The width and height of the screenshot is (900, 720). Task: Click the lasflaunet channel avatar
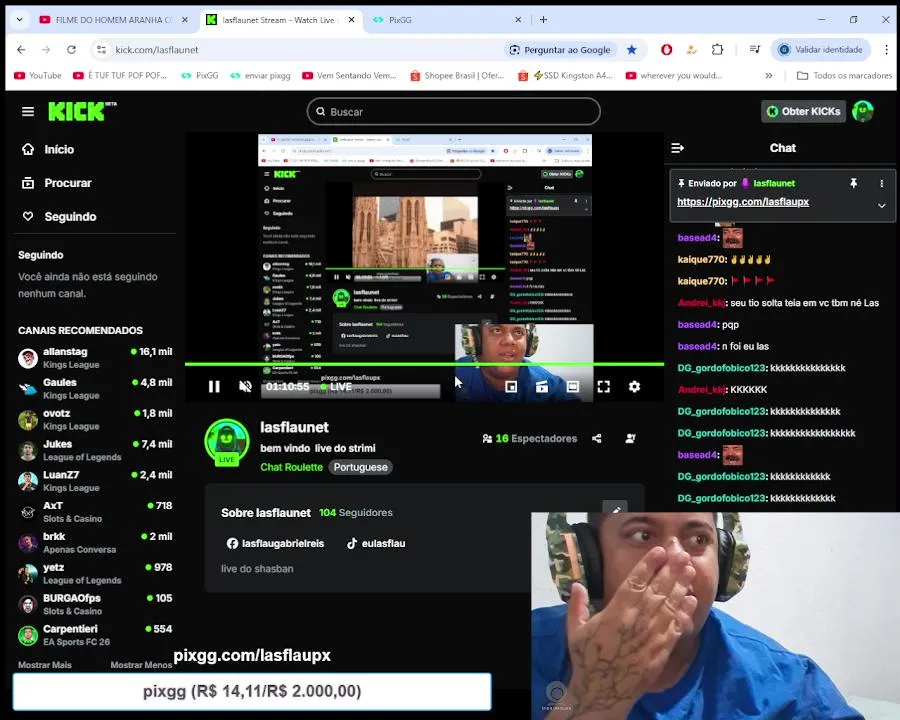click(227, 442)
